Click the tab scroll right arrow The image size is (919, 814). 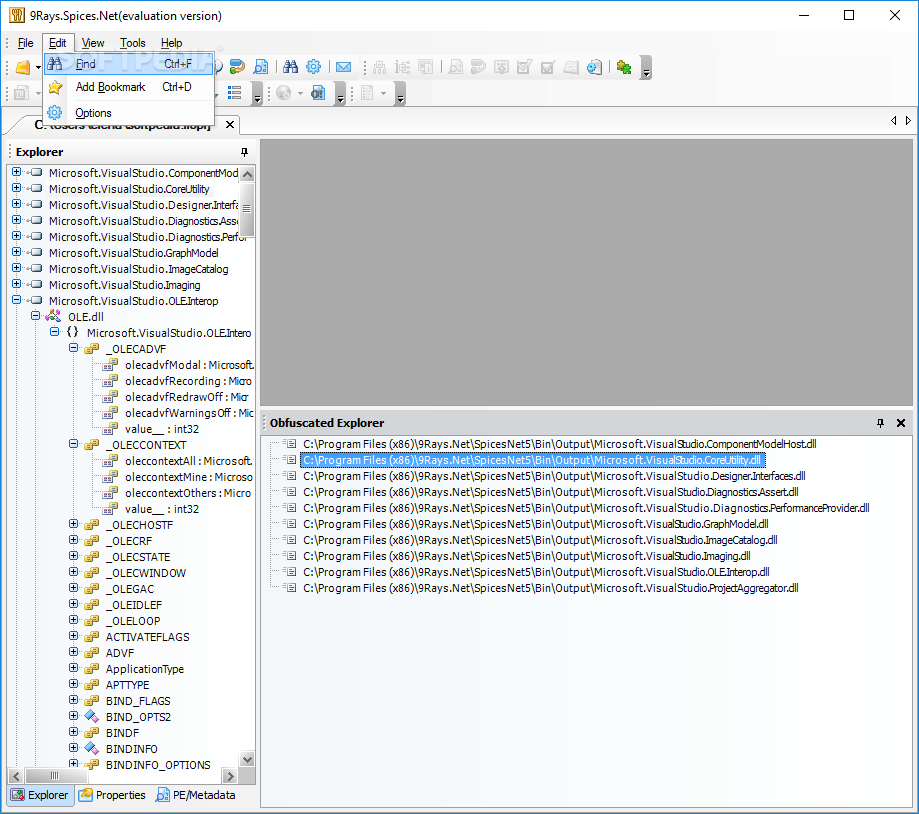click(x=908, y=120)
